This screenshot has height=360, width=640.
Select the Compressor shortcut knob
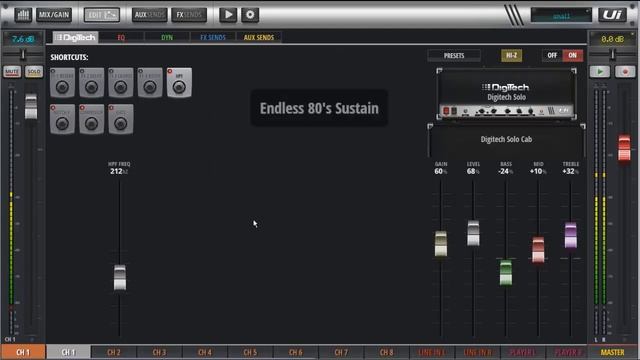(91, 119)
